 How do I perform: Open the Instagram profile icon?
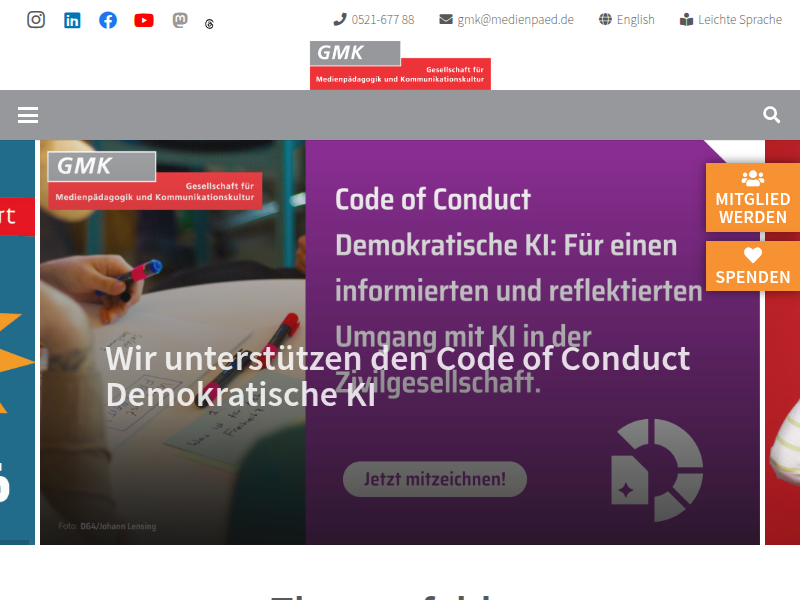pyautogui.click(x=36, y=20)
